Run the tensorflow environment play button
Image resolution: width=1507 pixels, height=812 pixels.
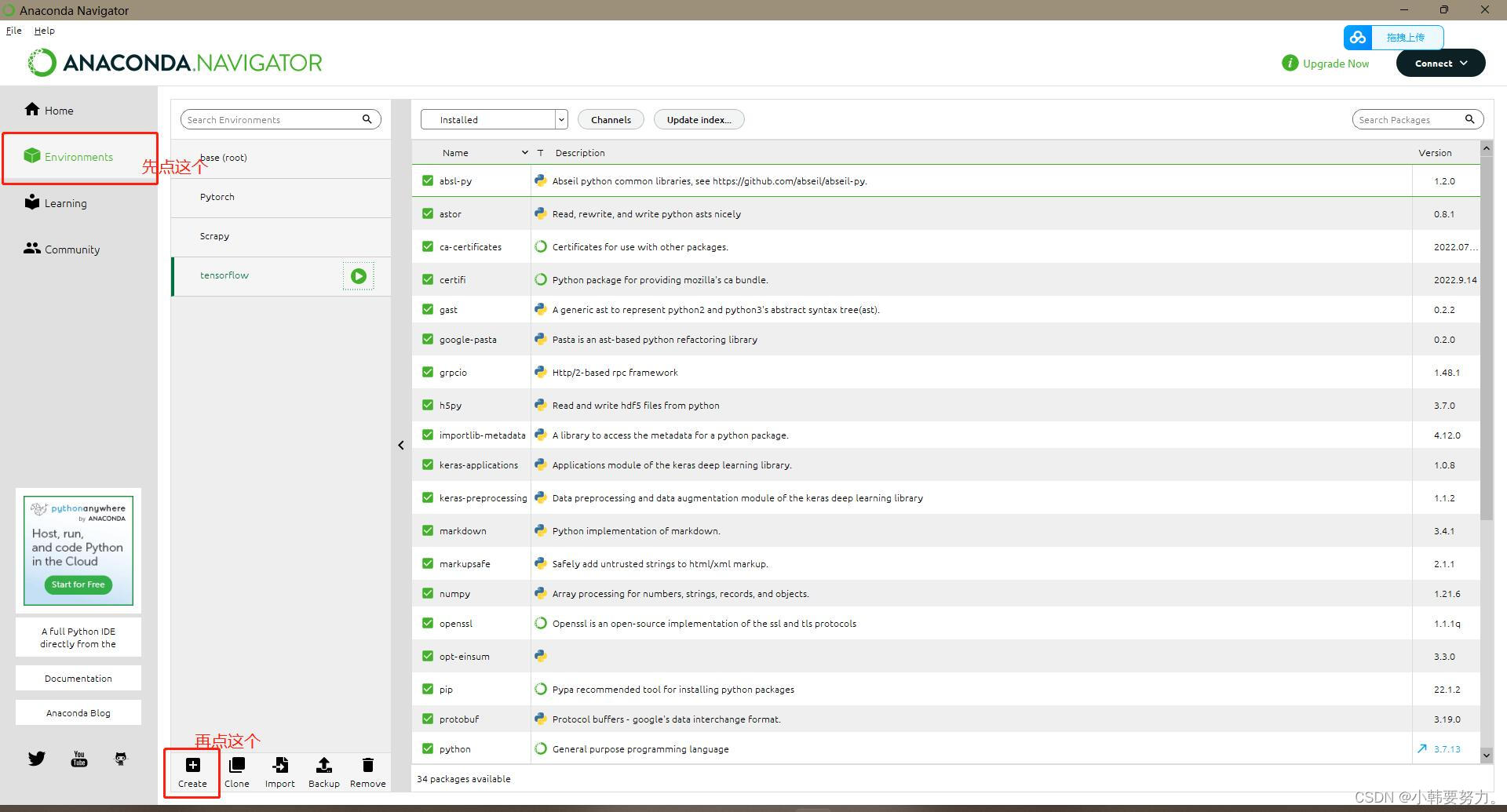[359, 276]
